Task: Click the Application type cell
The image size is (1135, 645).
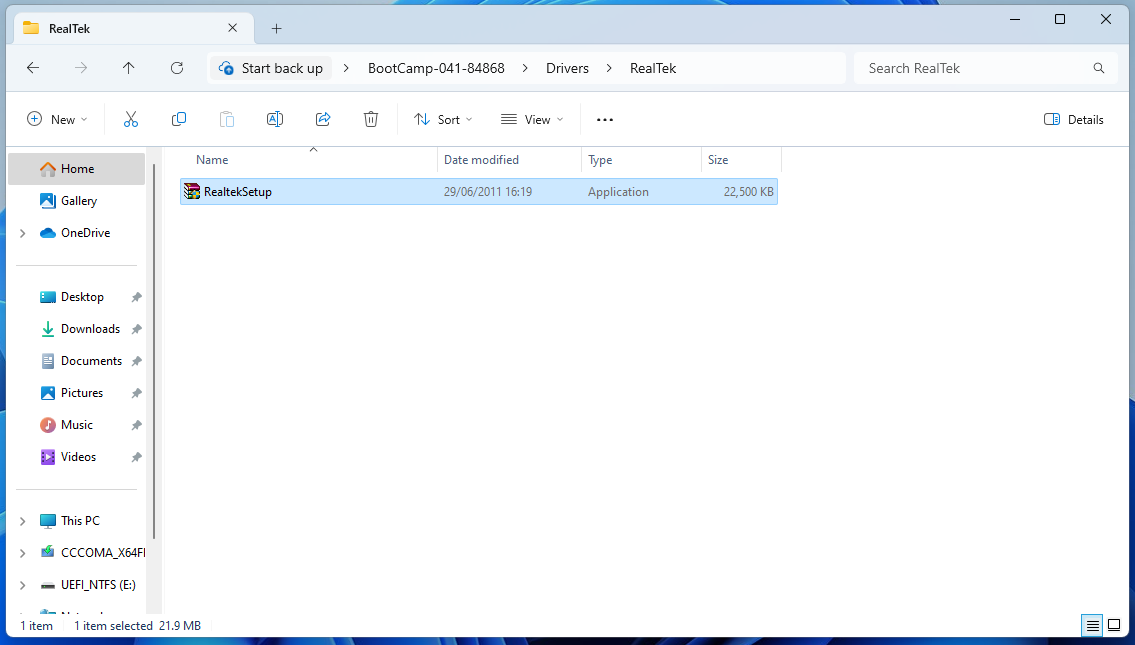Action: tap(618, 192)
